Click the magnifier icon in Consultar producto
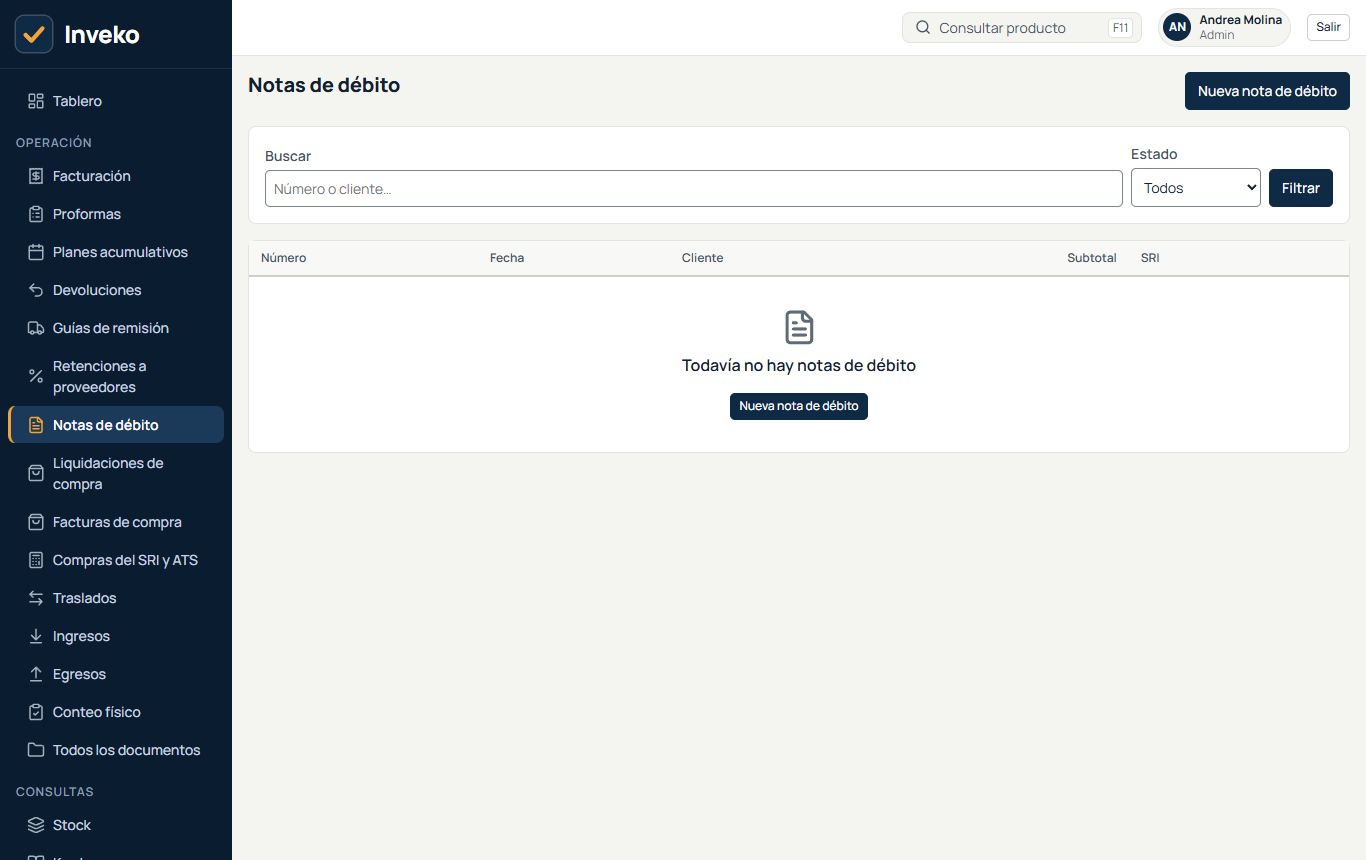Image resolution: width=1366 pixels, height=860 pixels. coord(923,28)
